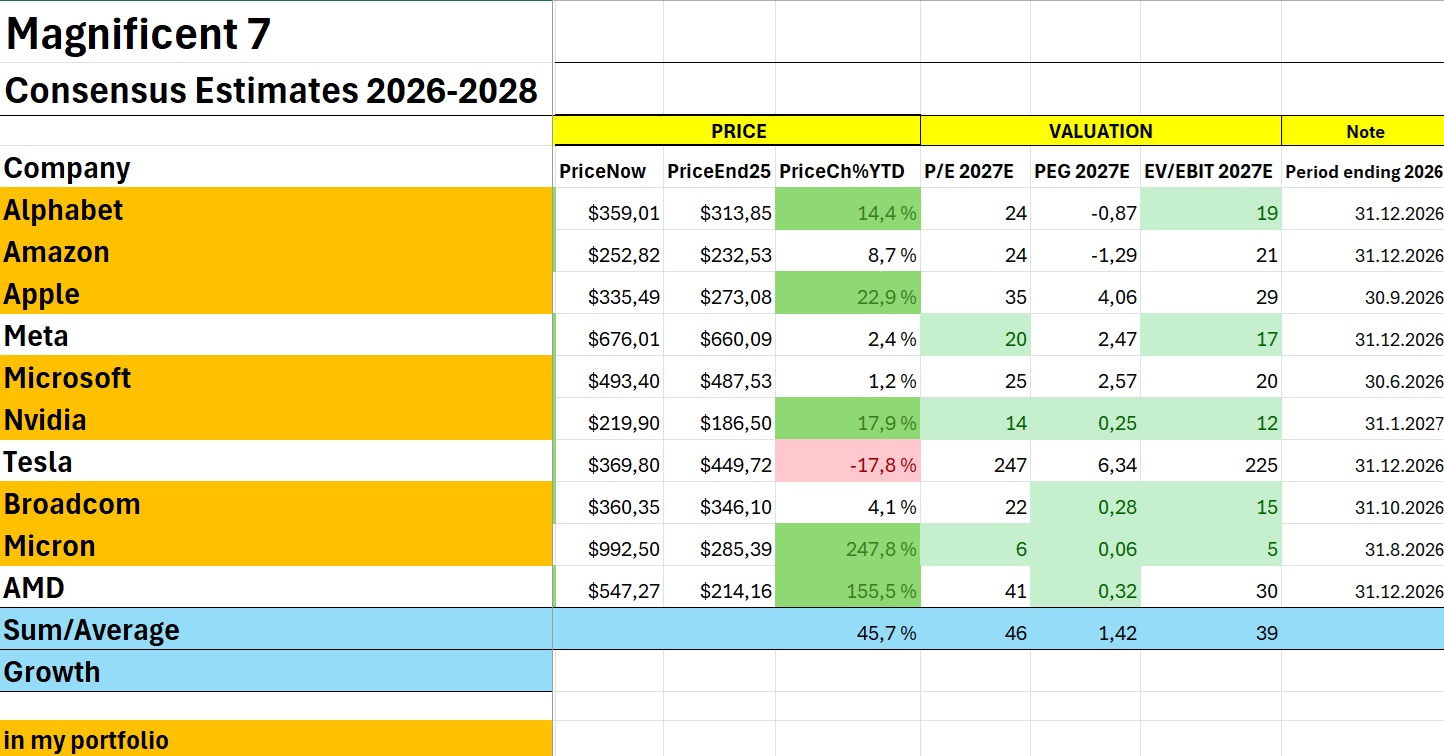Click the yellow Note header cell
The image size is (1444, 756).
1363,131
